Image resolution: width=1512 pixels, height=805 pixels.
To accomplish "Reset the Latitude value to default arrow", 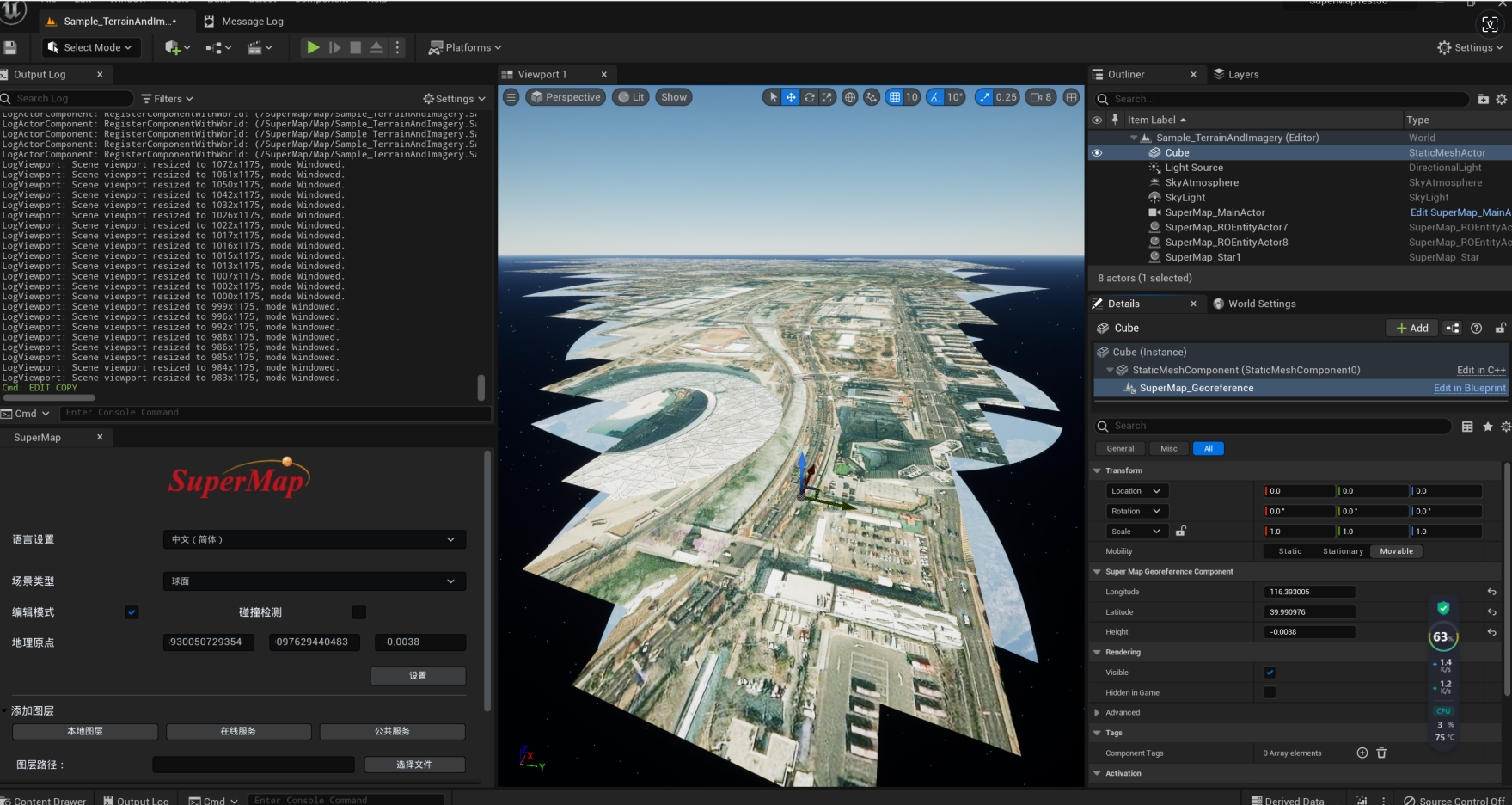I will pos(1492,612).
